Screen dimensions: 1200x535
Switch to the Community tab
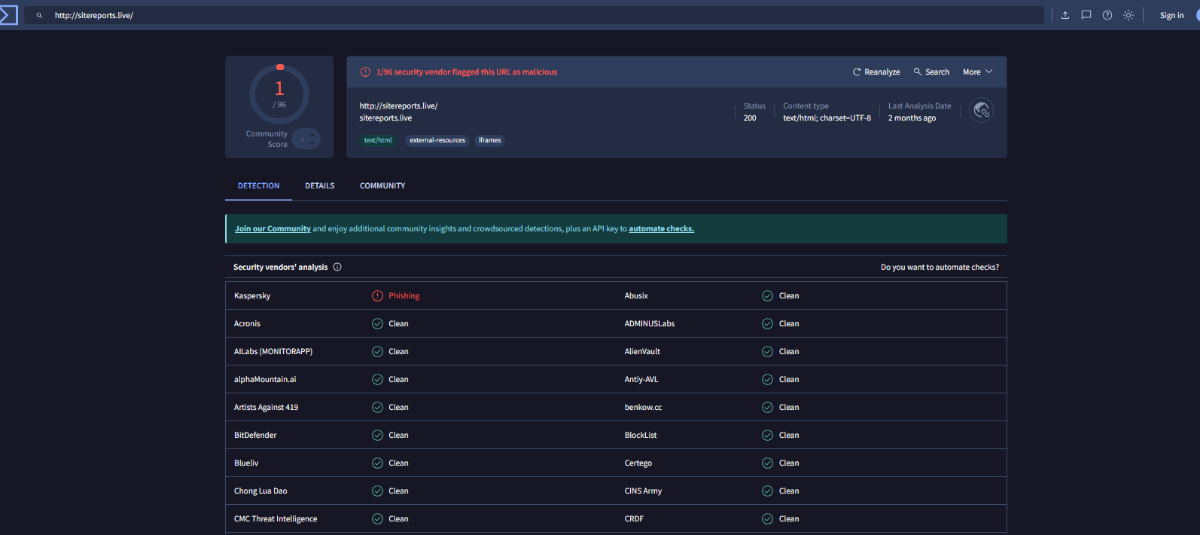click(382, 186)
